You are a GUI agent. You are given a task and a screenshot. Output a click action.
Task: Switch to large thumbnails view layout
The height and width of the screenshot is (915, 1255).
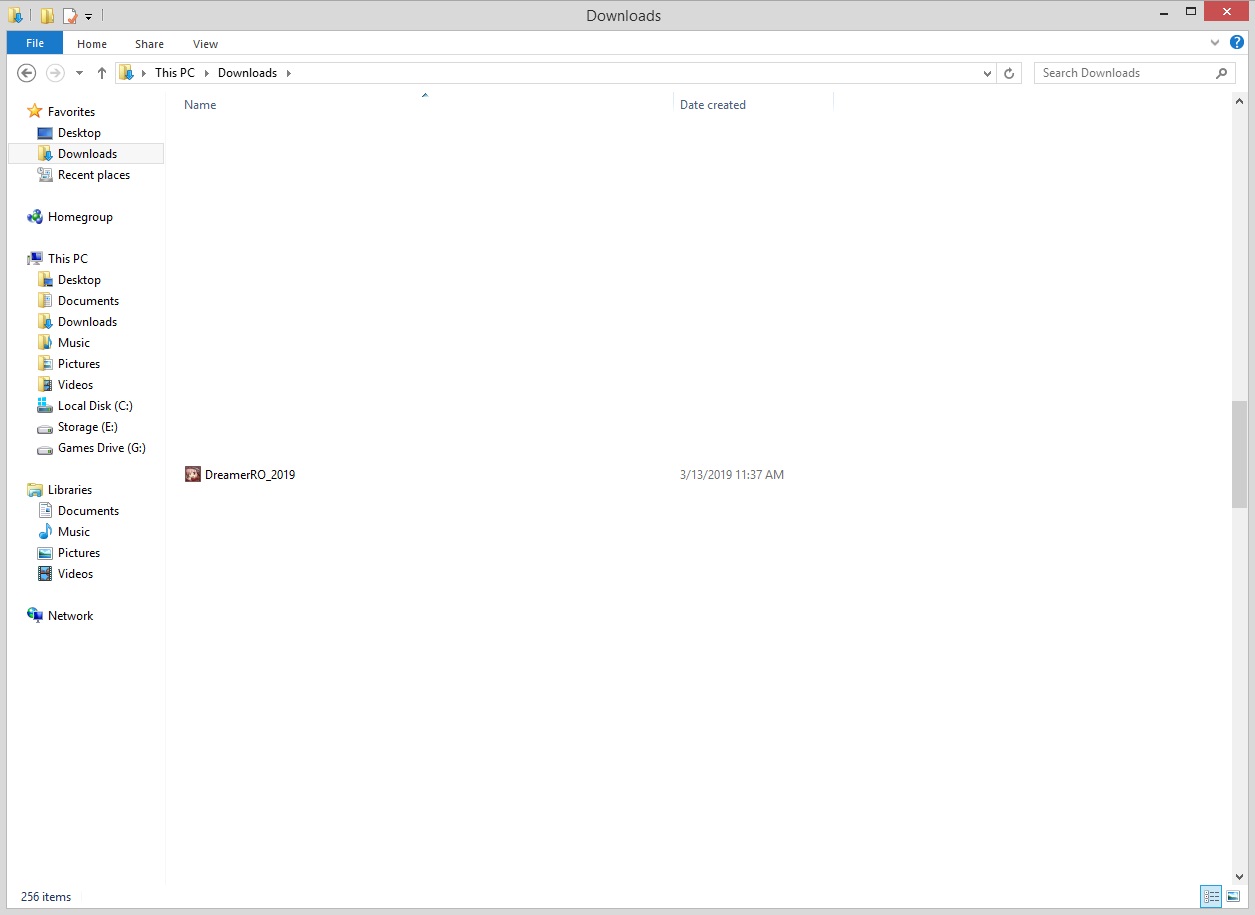(x=1233, y=896)
